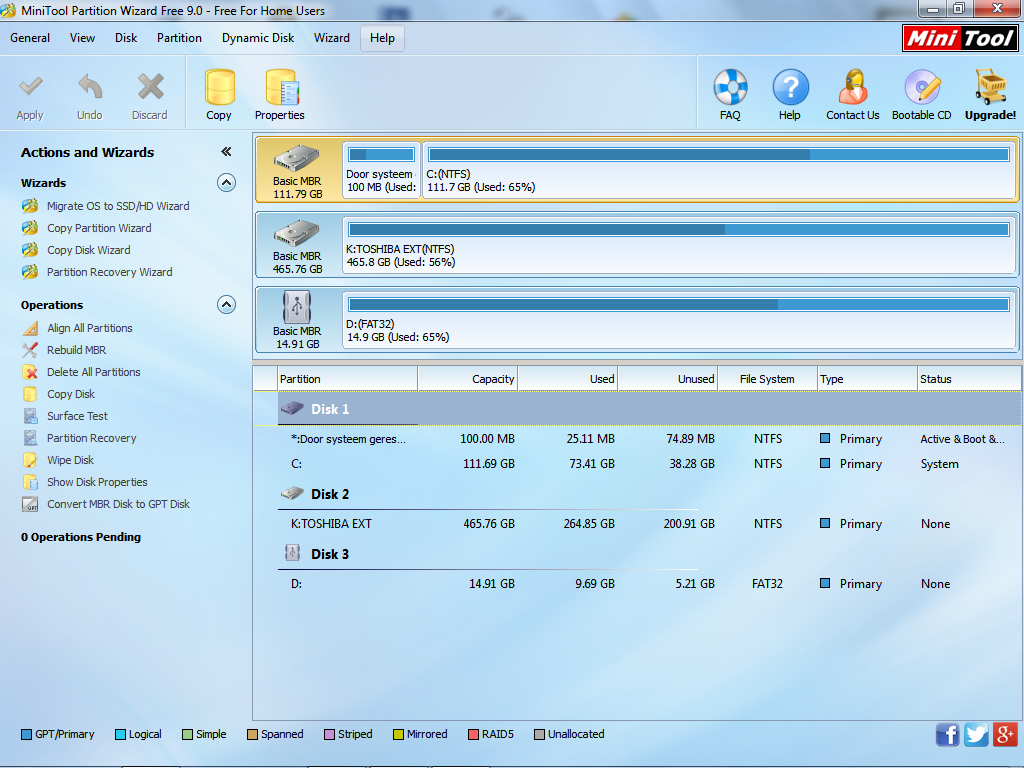Image resolution: width=1024 pixels, height=768 pixels.
Task: Collapse the Wizards section
Action: click(226, 182)
